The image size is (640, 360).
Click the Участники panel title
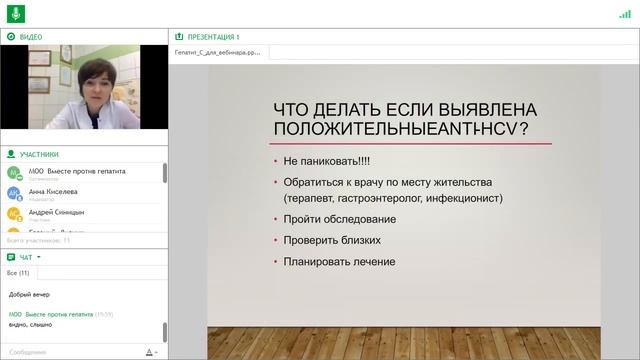(x=39, y=154)
